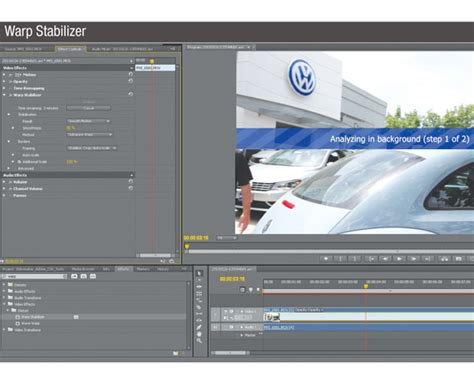Viewport: 474px width, 379px height.
Task: Reset the Channel Volume effect
Action: pos(131,188)
